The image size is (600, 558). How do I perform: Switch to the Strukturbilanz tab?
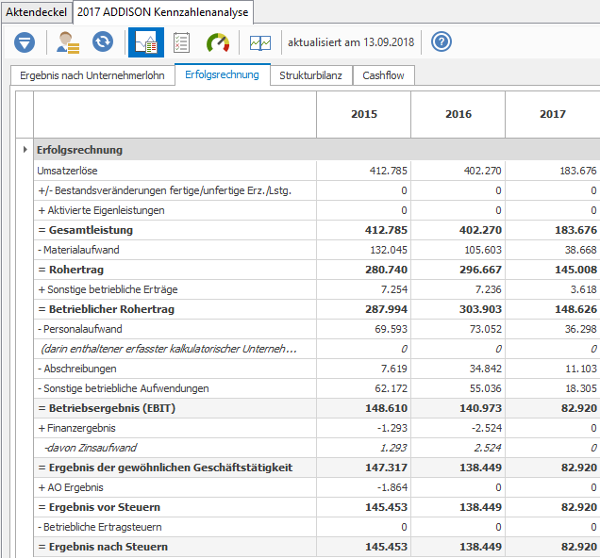310,75
